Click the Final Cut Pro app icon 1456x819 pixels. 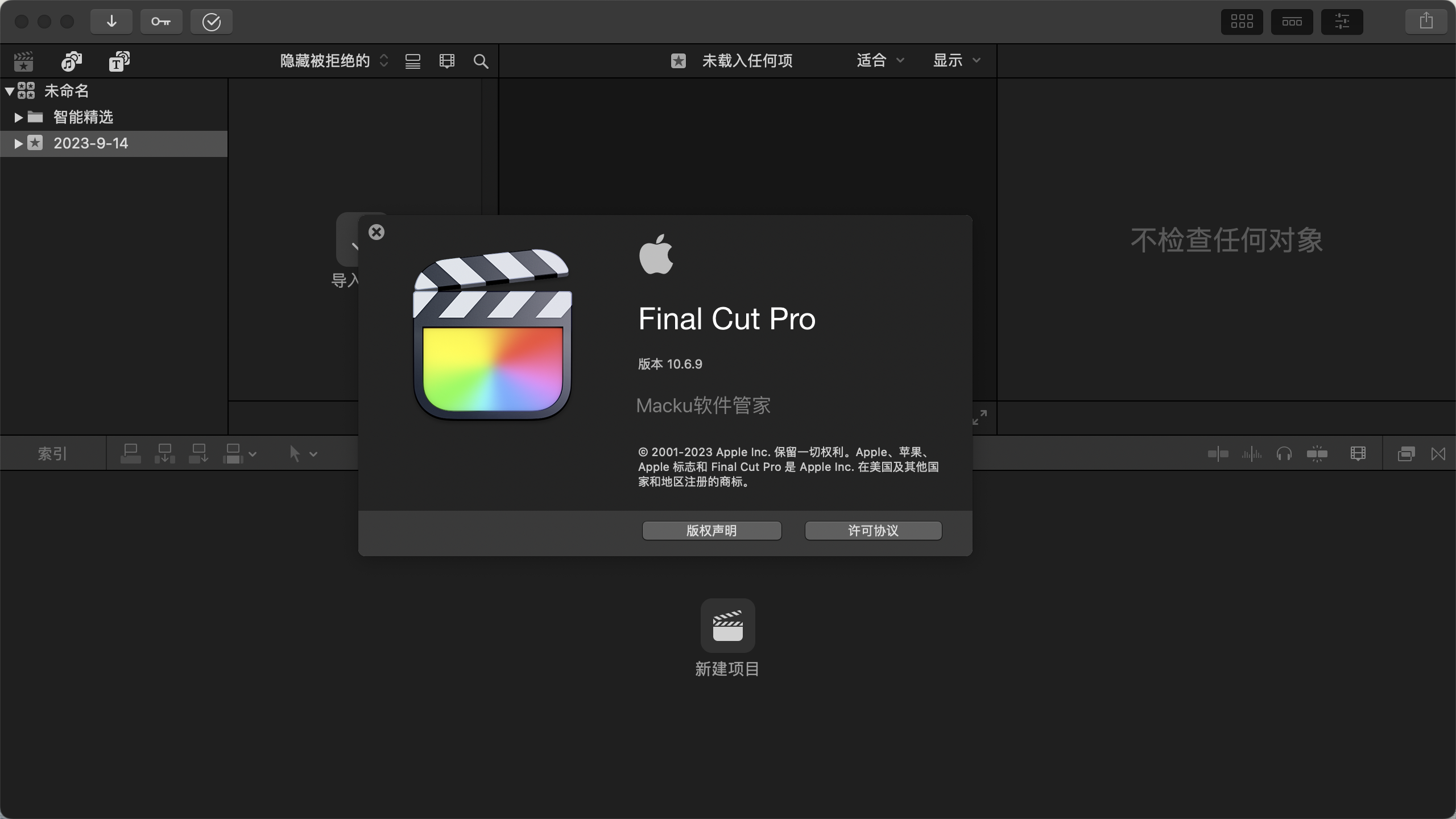(492, 334)
